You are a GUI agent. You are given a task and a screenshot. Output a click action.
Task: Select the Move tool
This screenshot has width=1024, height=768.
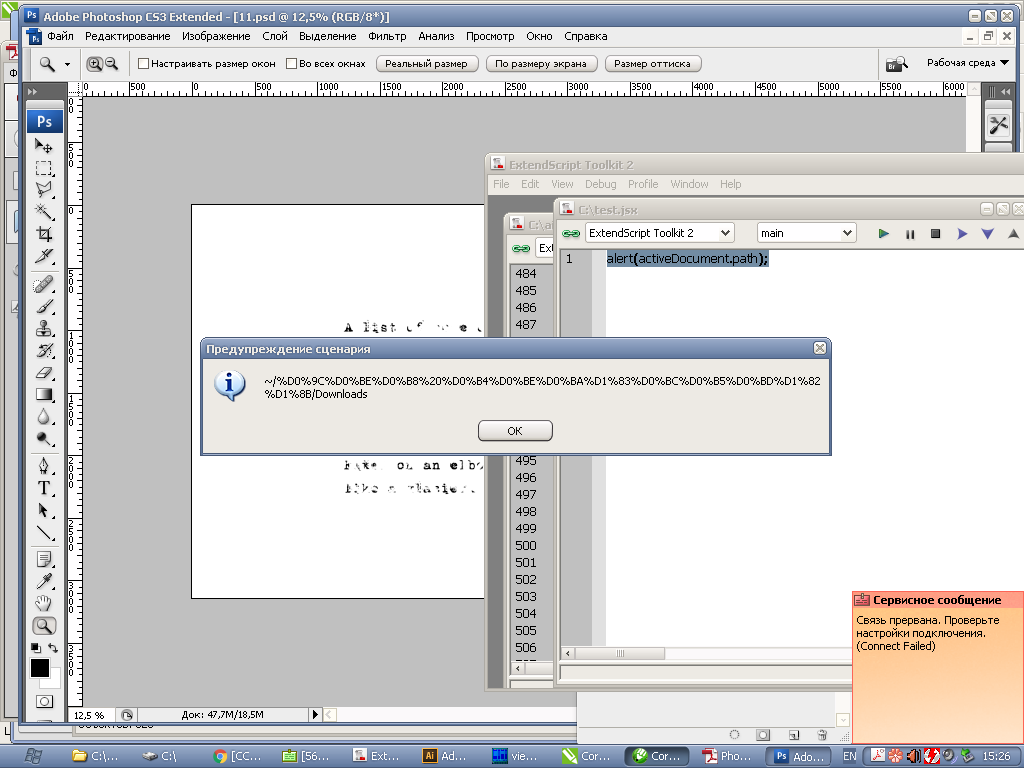click(44, 146)
